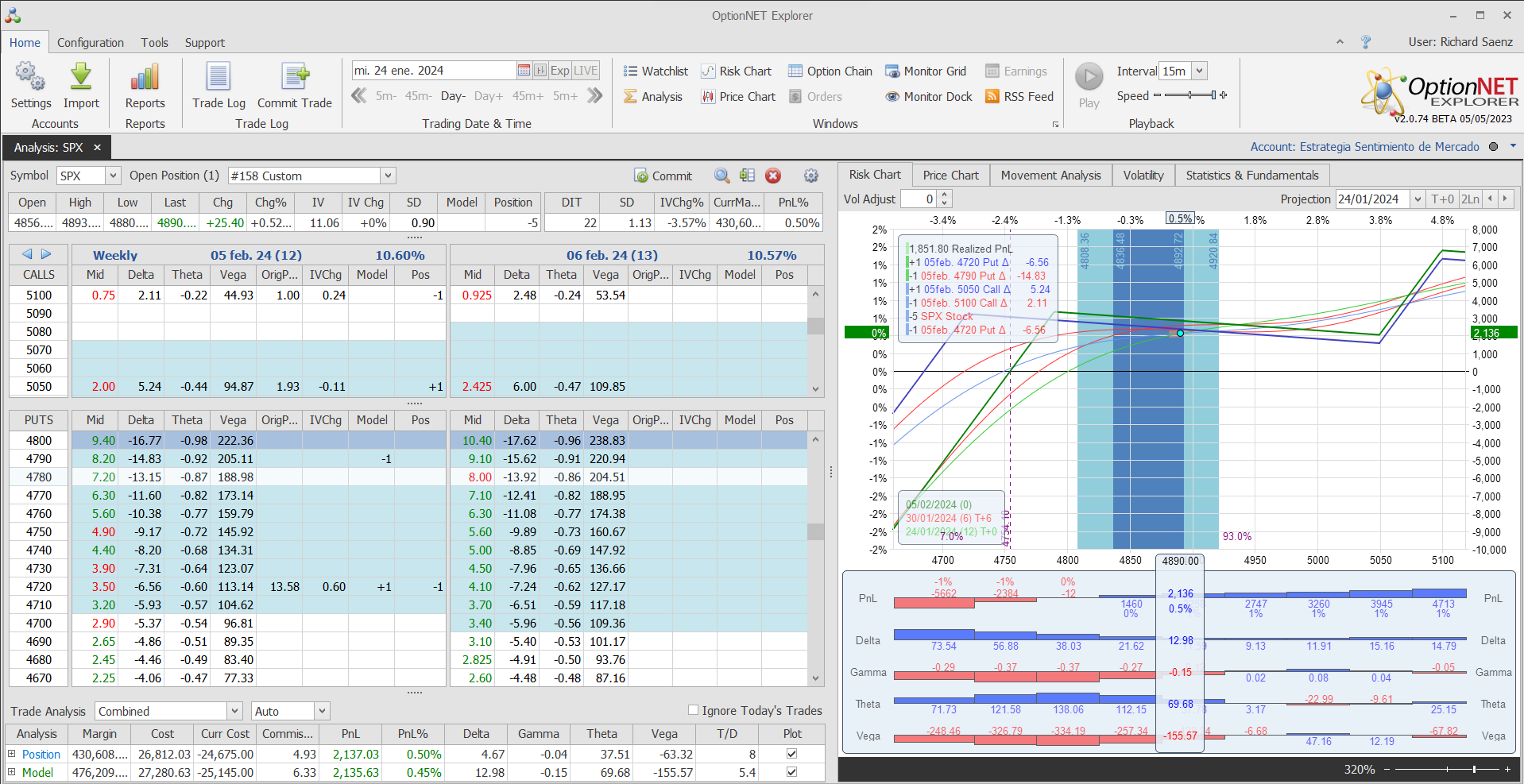This screenshot has height=784, width=1524.
Task: Open the Monitor Grid window
Action: click(926, 71)
